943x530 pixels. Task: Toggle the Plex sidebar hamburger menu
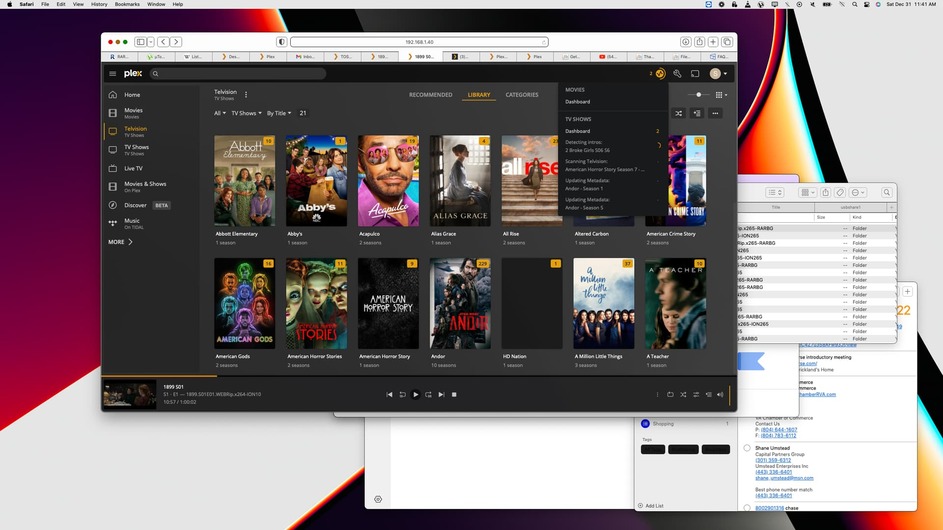[x=112, y=74]
